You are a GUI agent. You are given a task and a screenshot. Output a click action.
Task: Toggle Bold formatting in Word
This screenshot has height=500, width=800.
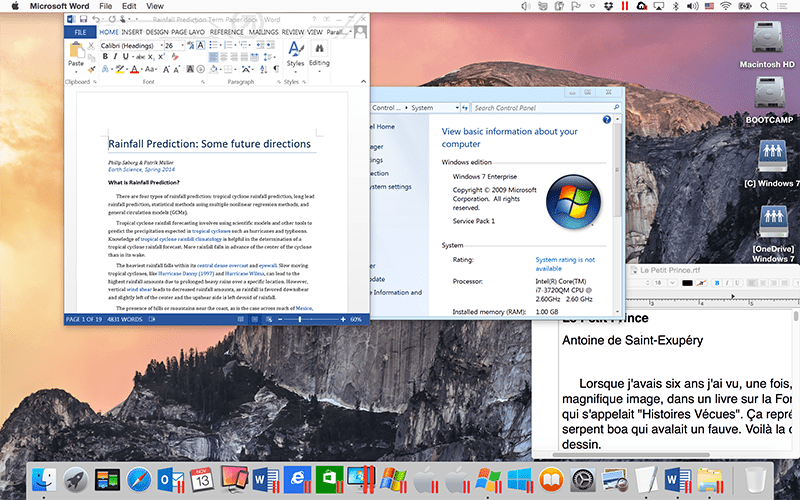tap(105, 57)
